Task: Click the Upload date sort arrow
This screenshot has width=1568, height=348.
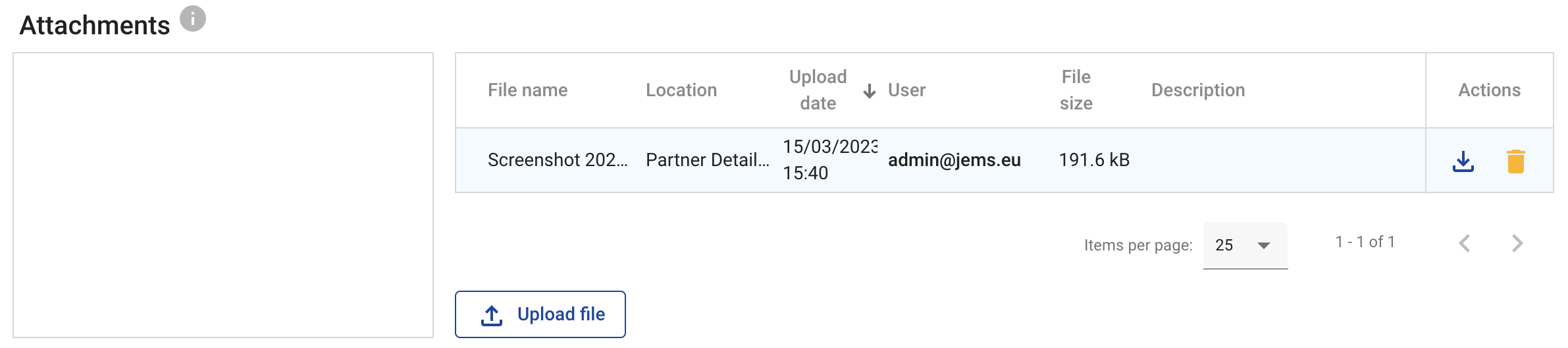Action: 869,91
